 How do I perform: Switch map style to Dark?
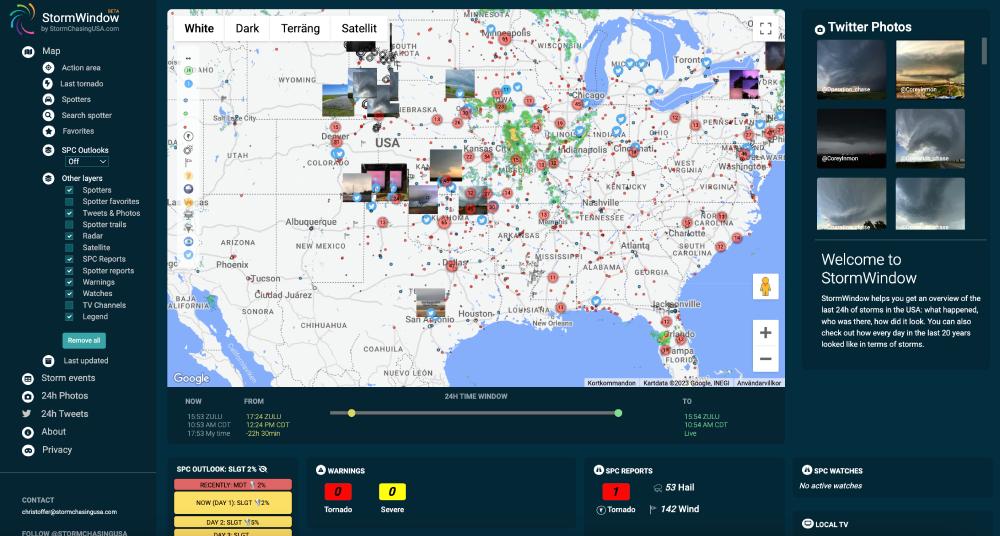tap(247, 28)
